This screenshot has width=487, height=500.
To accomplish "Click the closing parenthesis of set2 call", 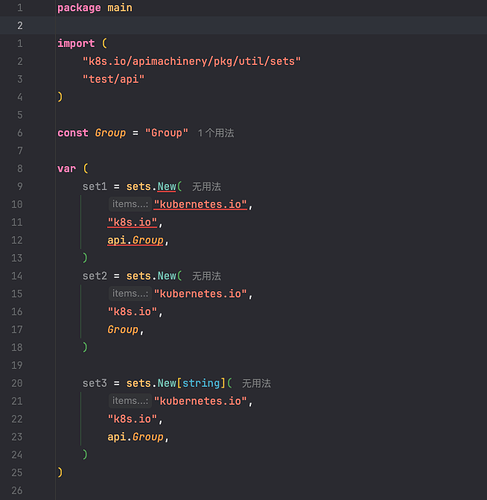I will (85, 347).
